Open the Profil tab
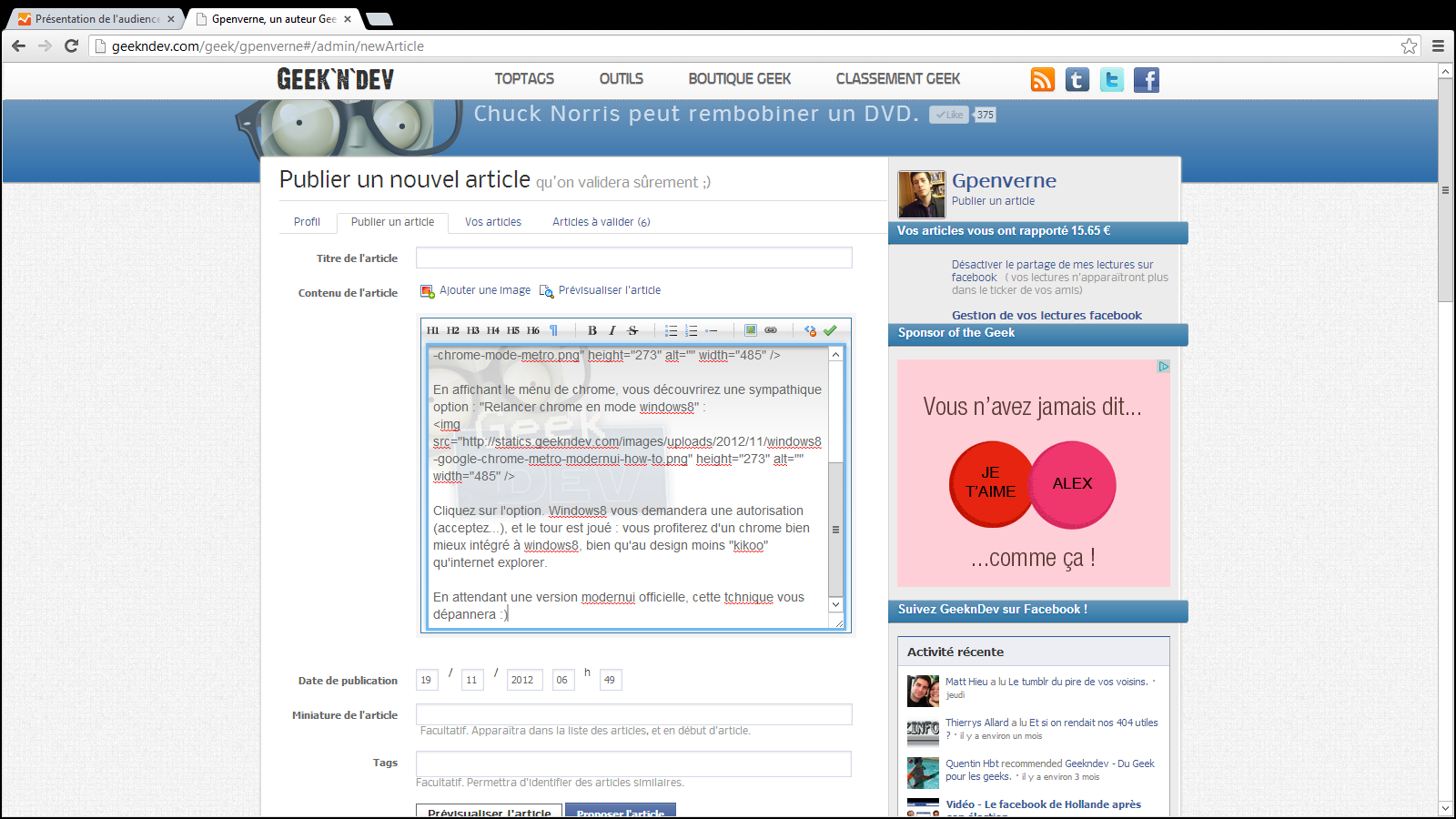This screenshot has height=819, width=1456. coord(307,222)
